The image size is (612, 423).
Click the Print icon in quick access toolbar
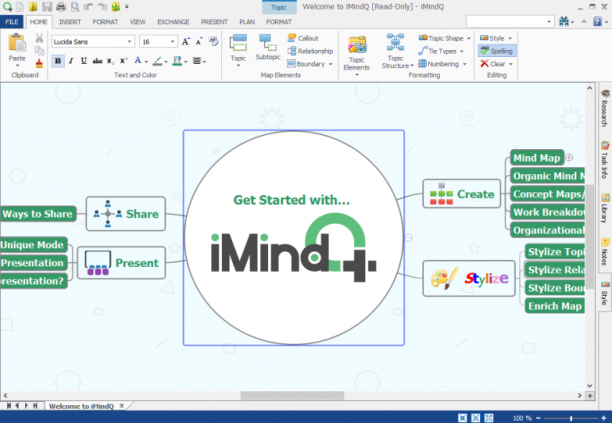[x=61, y=7]
